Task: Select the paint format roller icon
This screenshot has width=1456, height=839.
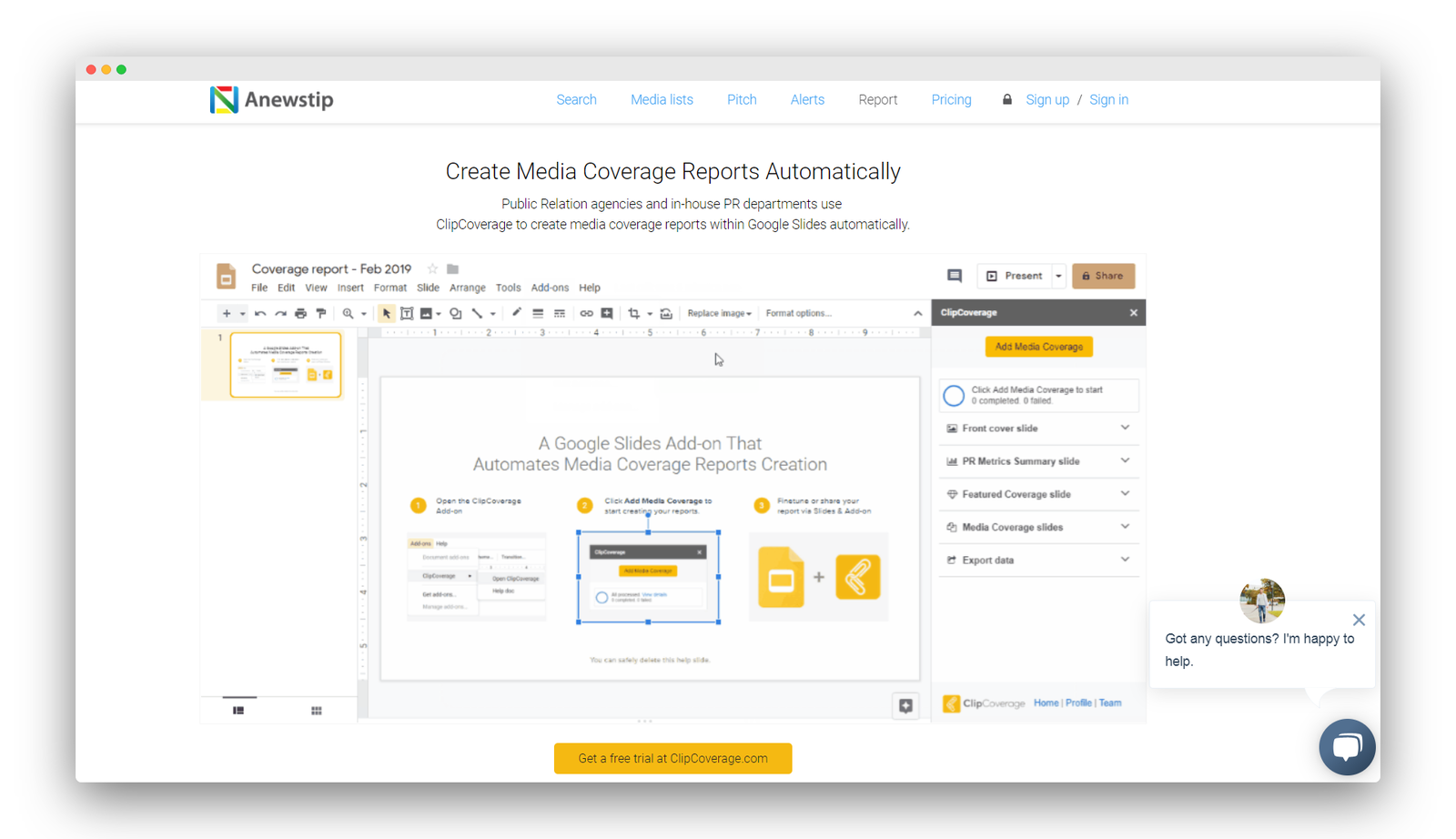Action: tap(321, 313)
